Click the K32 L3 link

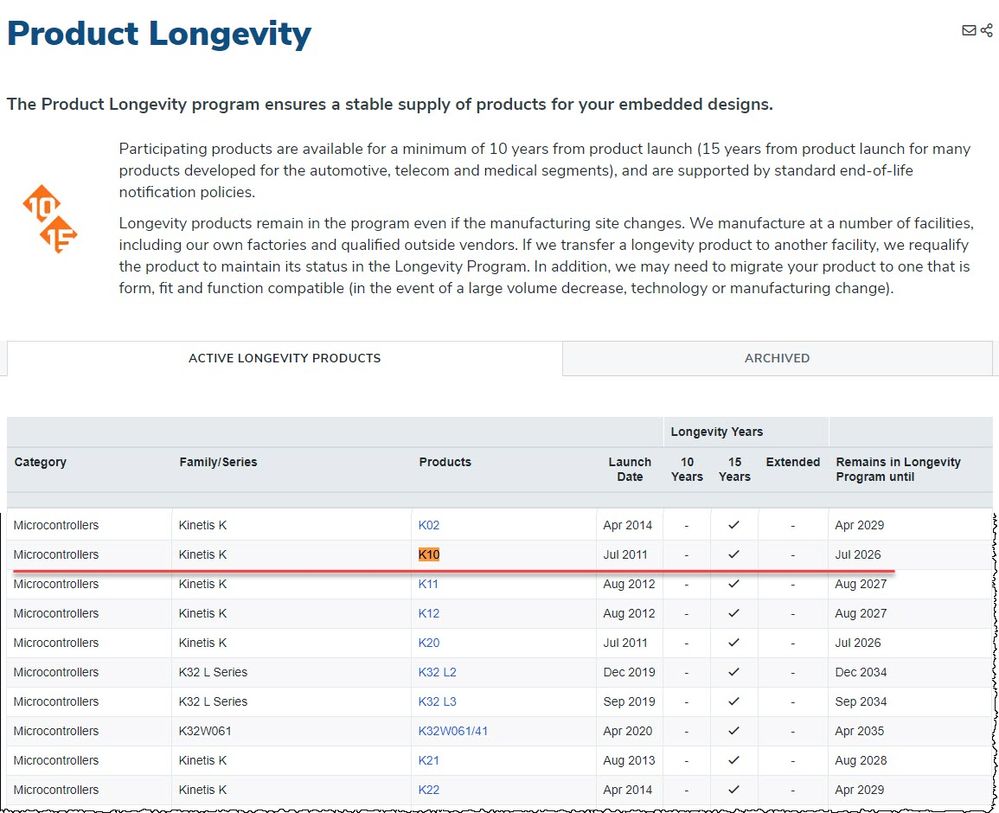click(437, 702)
